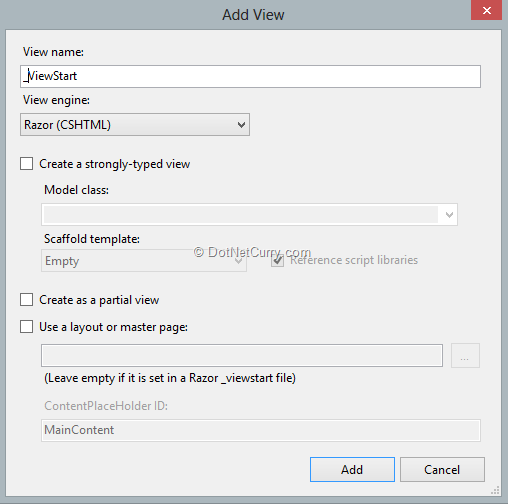Check Create as a partial view
Viewport: 508px width, 504px height.
(26, 300)
